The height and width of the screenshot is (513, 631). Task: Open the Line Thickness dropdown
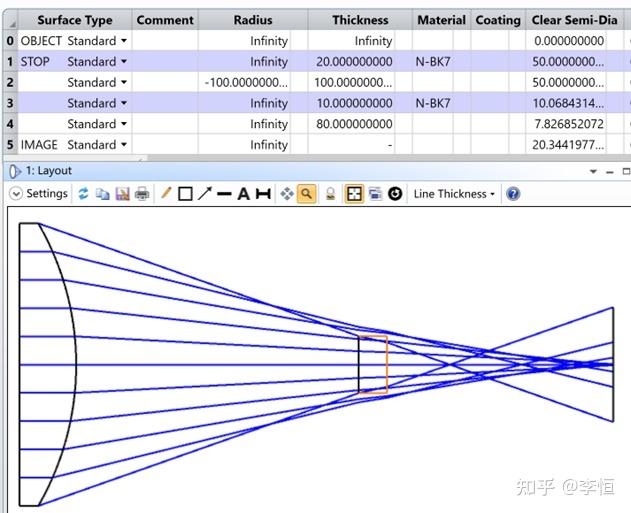(x=454, y=194)
